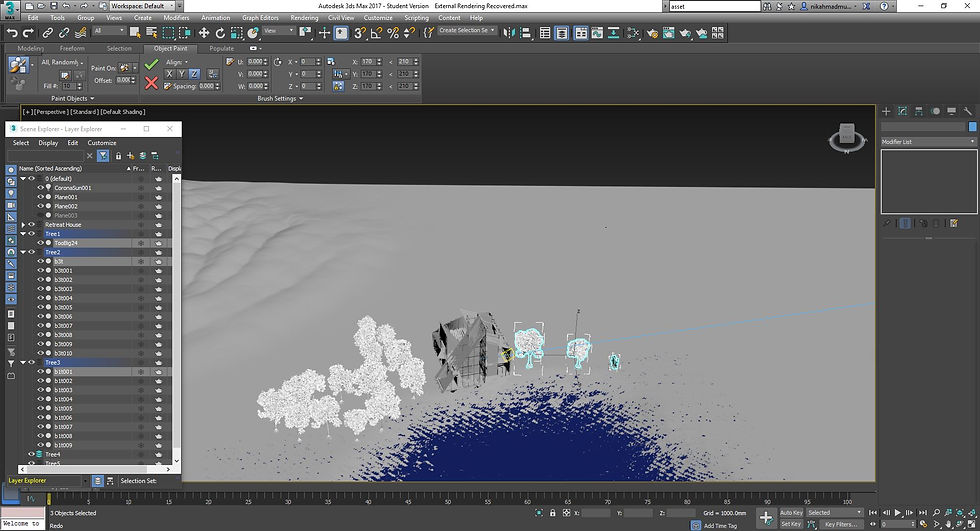Click the Key Filters button
This screenshot has width=980, height=531.
[x=841, y=524]
